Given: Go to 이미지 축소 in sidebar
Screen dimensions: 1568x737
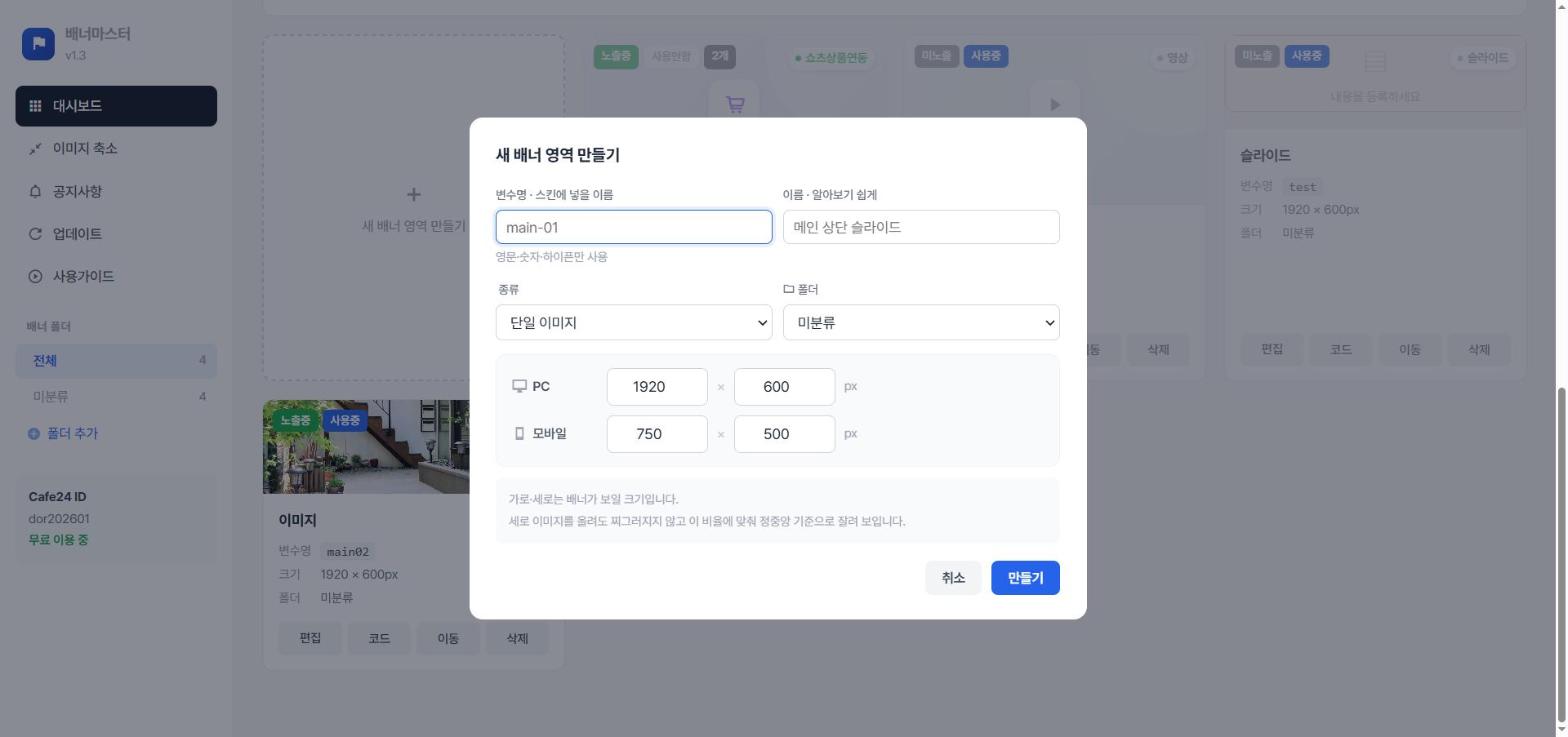Looking at the screenshot, I should pyautogui.click(x=116, y=149).
